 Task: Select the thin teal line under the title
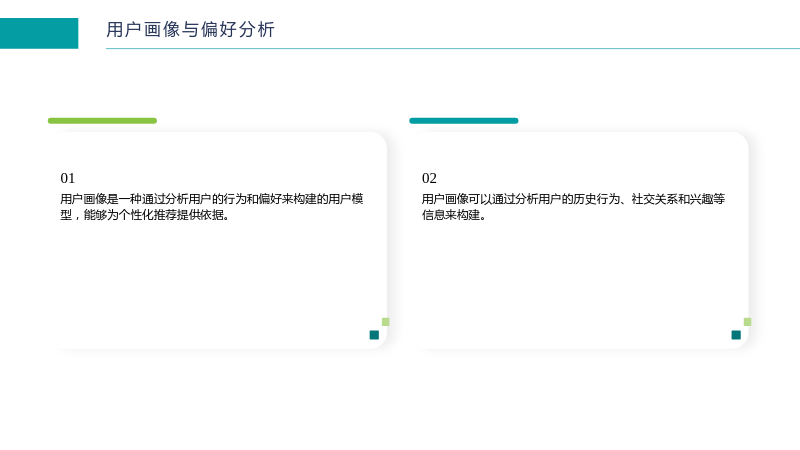coord(453,48)
